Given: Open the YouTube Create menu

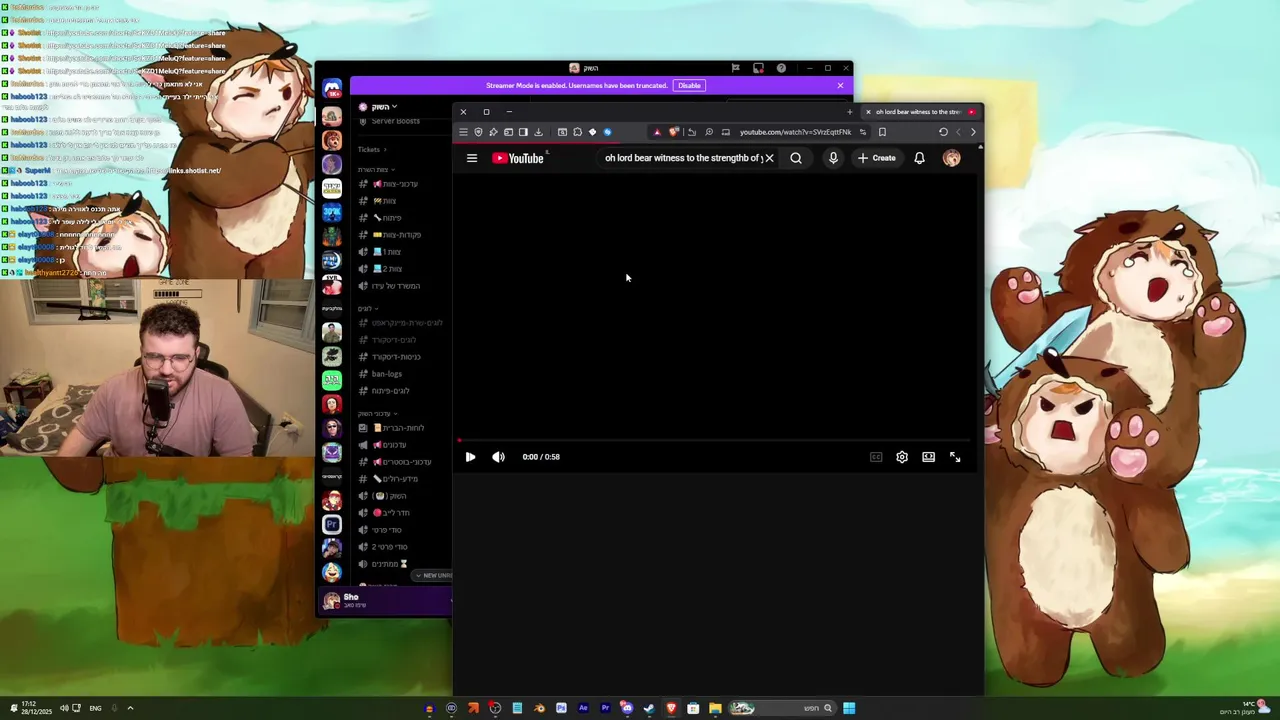Looking at the screenshot, I should pos(877,158).
